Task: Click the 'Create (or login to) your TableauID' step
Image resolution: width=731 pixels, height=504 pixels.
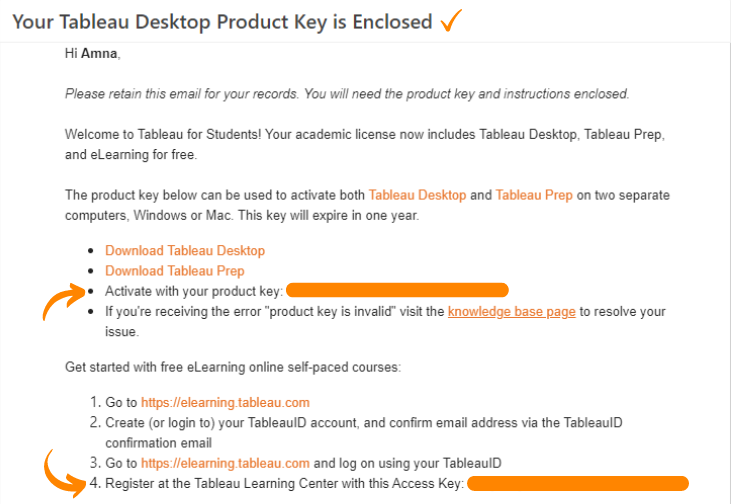Action: click(364, 432)
